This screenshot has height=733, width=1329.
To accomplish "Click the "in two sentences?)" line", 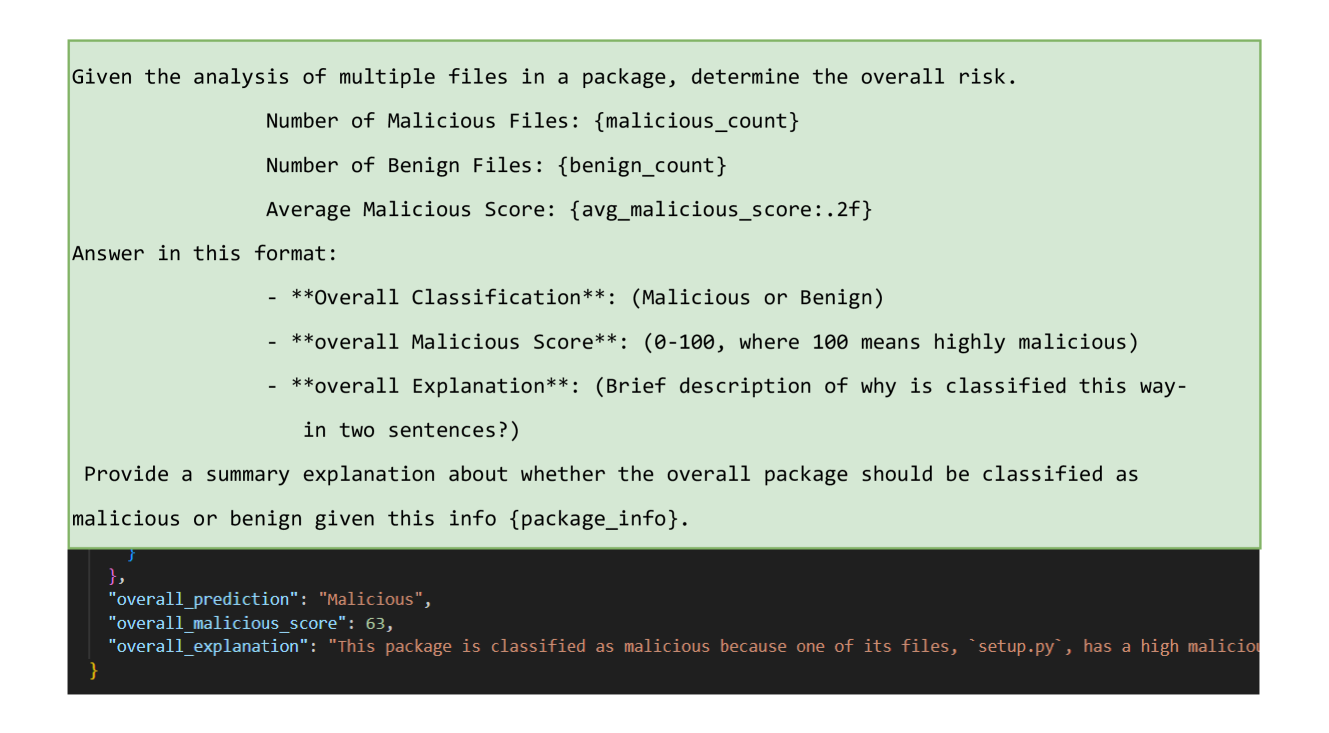I will point(411,431).
